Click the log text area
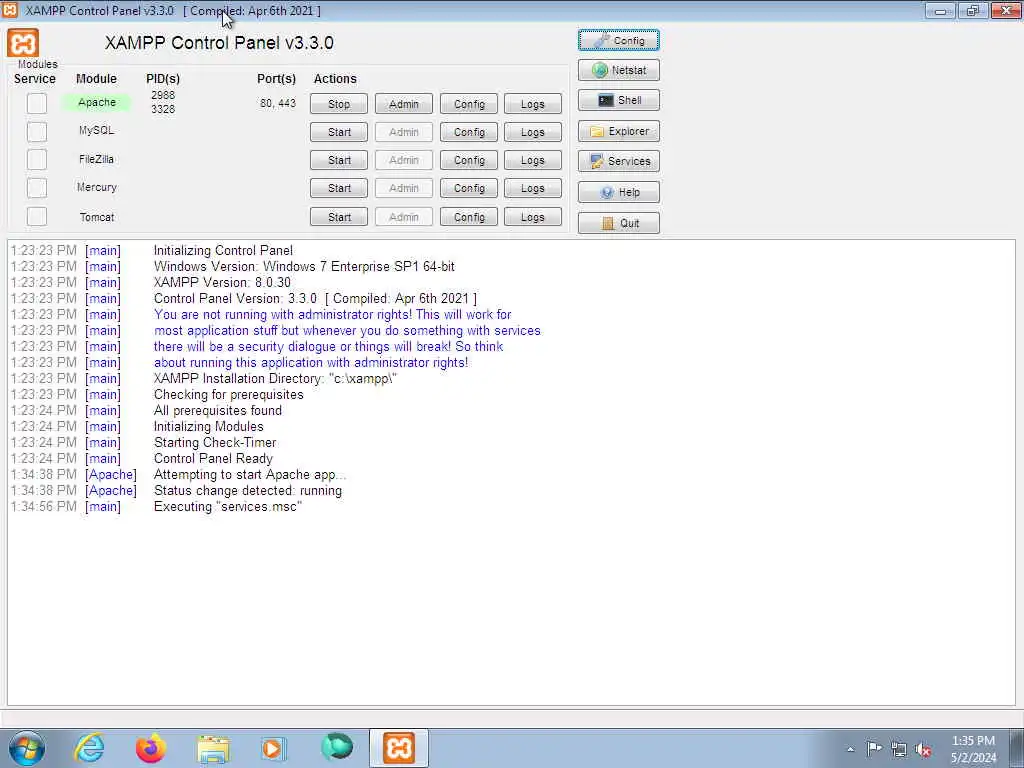Image resolution: width=1024 pixels, height=768 pixels. coord(511,472)
